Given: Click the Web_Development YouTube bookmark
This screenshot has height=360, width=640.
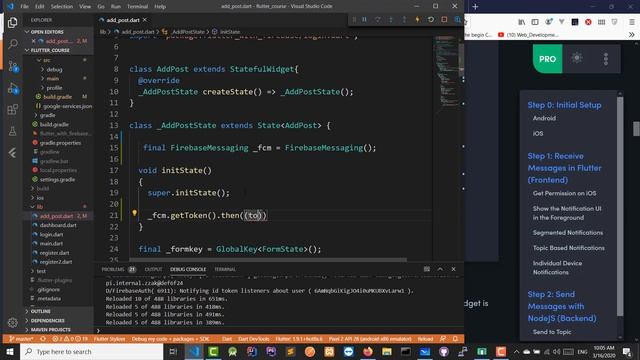Looking at the screenshot, I should pos(528,35).
